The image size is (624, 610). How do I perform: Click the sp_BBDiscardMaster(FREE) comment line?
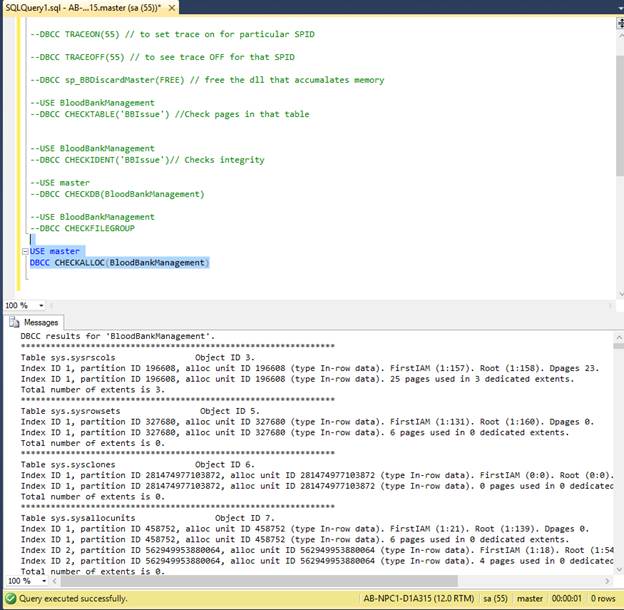tap(207, 80)
